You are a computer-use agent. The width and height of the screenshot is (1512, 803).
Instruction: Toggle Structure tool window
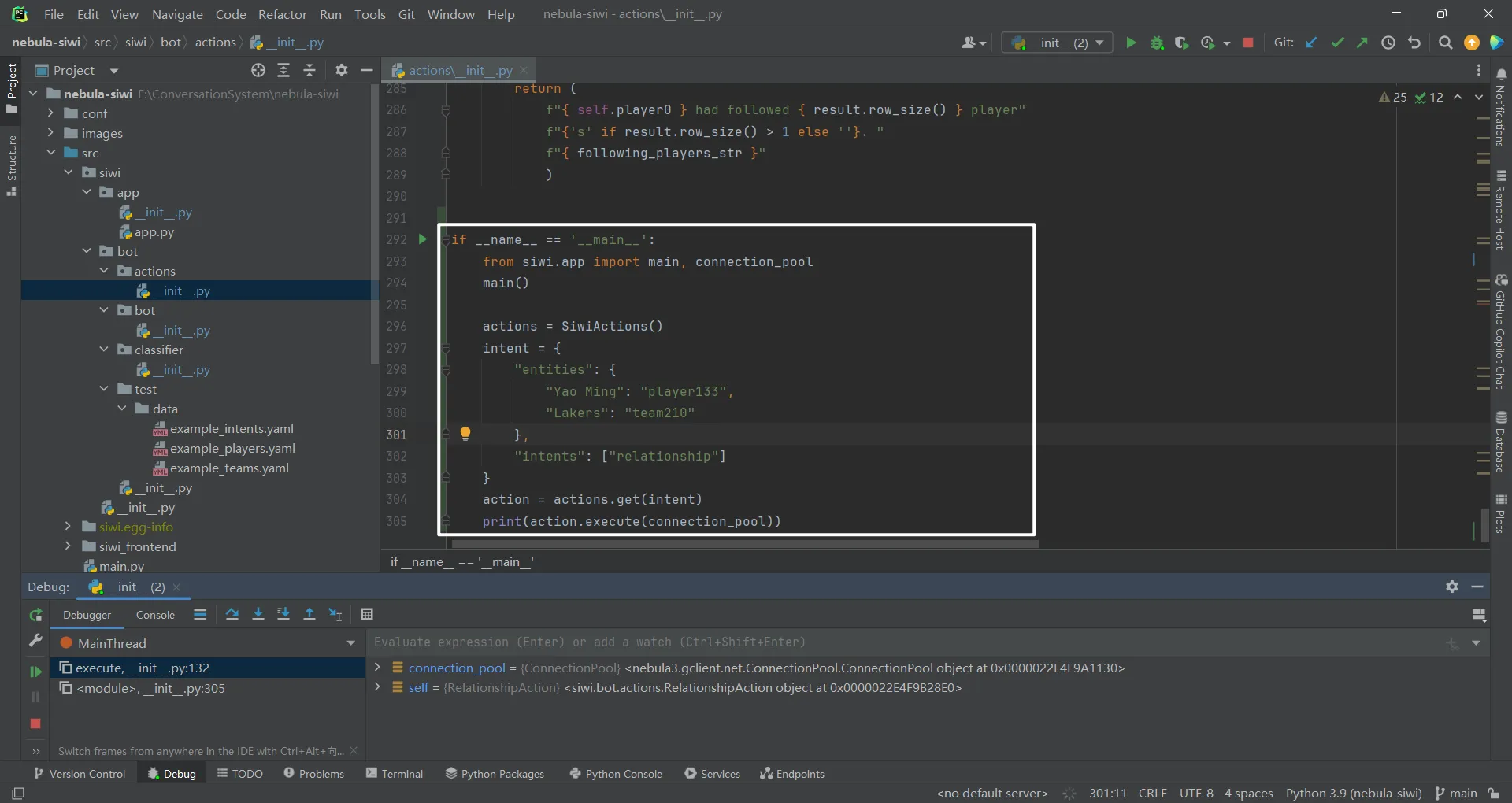pos(12,166)
